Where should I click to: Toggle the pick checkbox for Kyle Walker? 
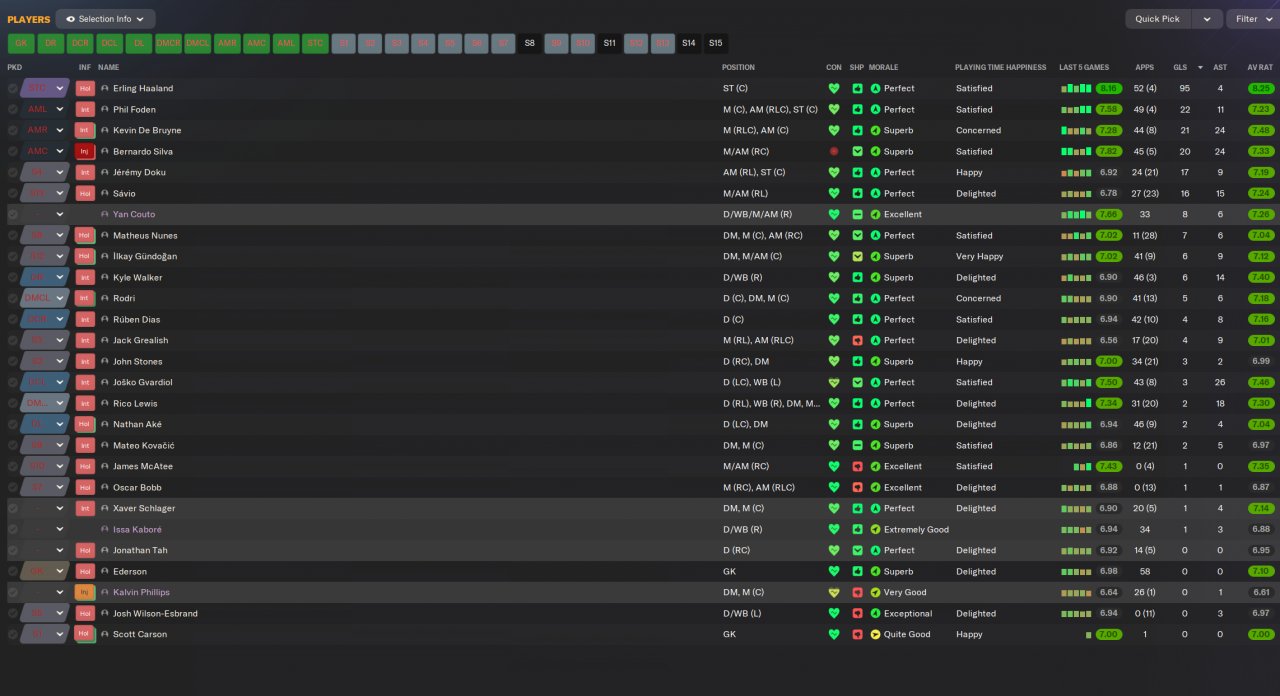click(12, 277)
